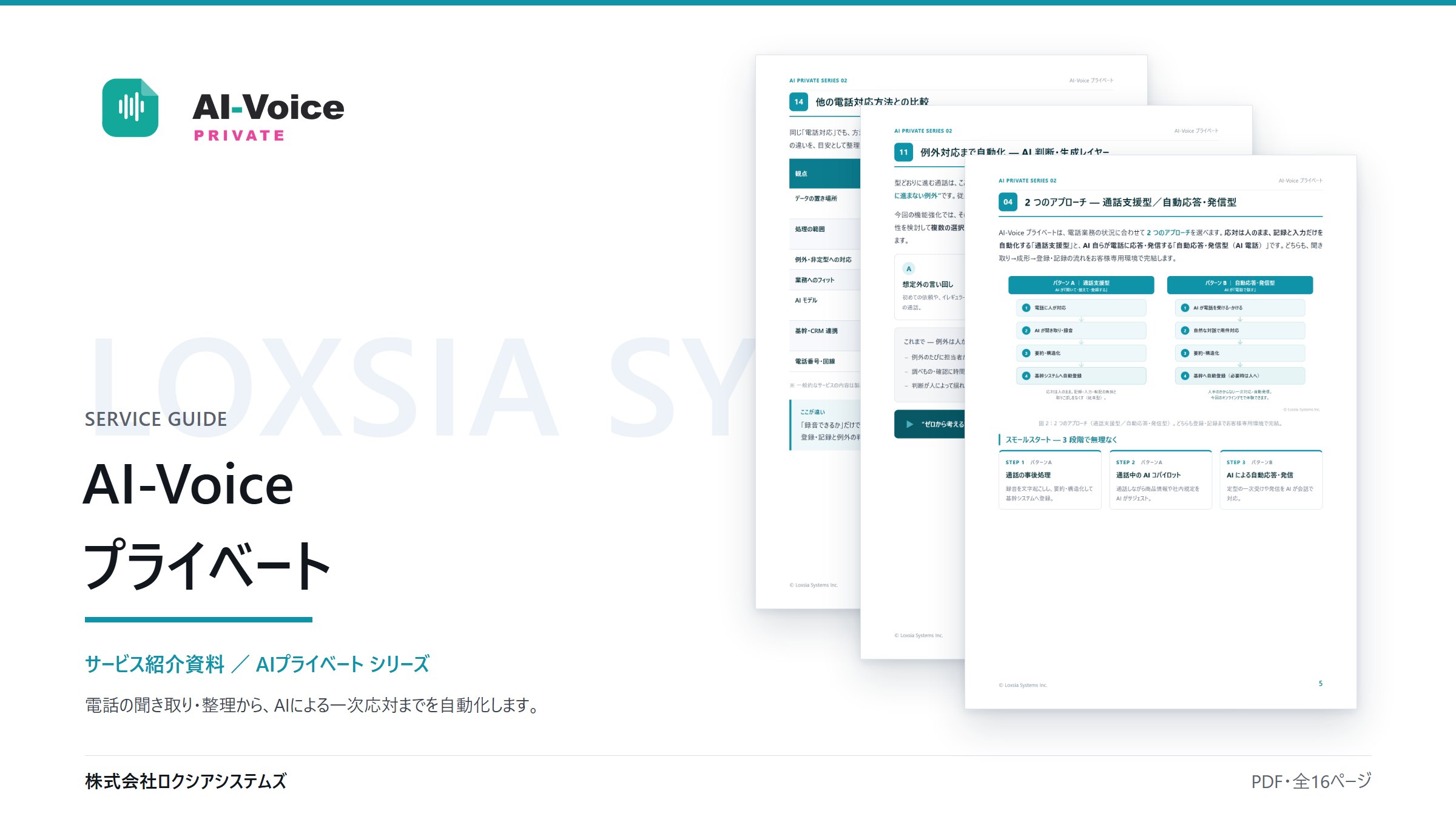Click the "処理の範囲" table row
This screenshot has width=1456, height=819.
(824, 234)
